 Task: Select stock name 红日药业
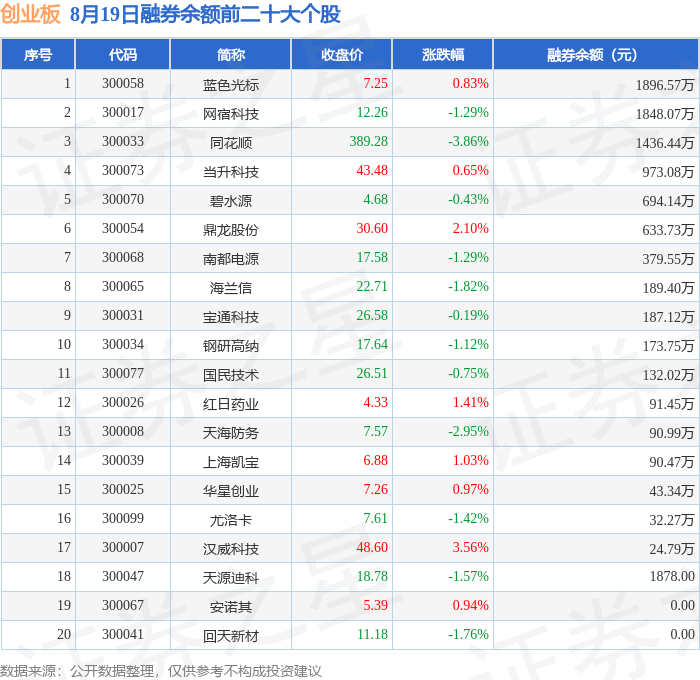pos(231,404)
